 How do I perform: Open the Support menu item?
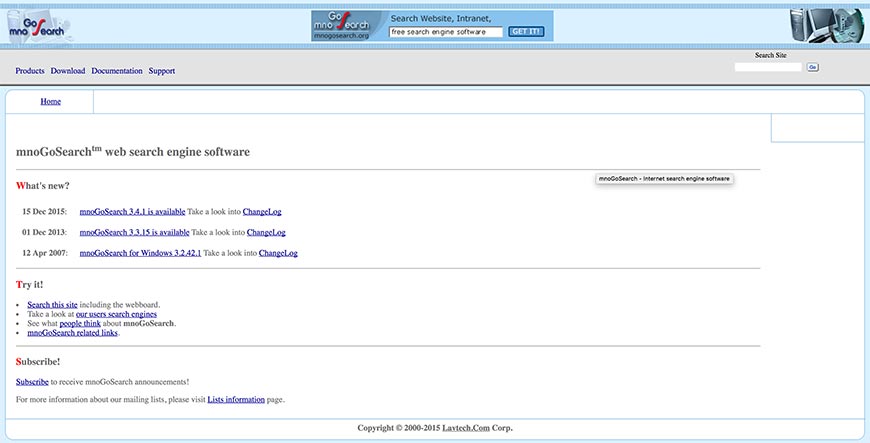coord(162,71)
